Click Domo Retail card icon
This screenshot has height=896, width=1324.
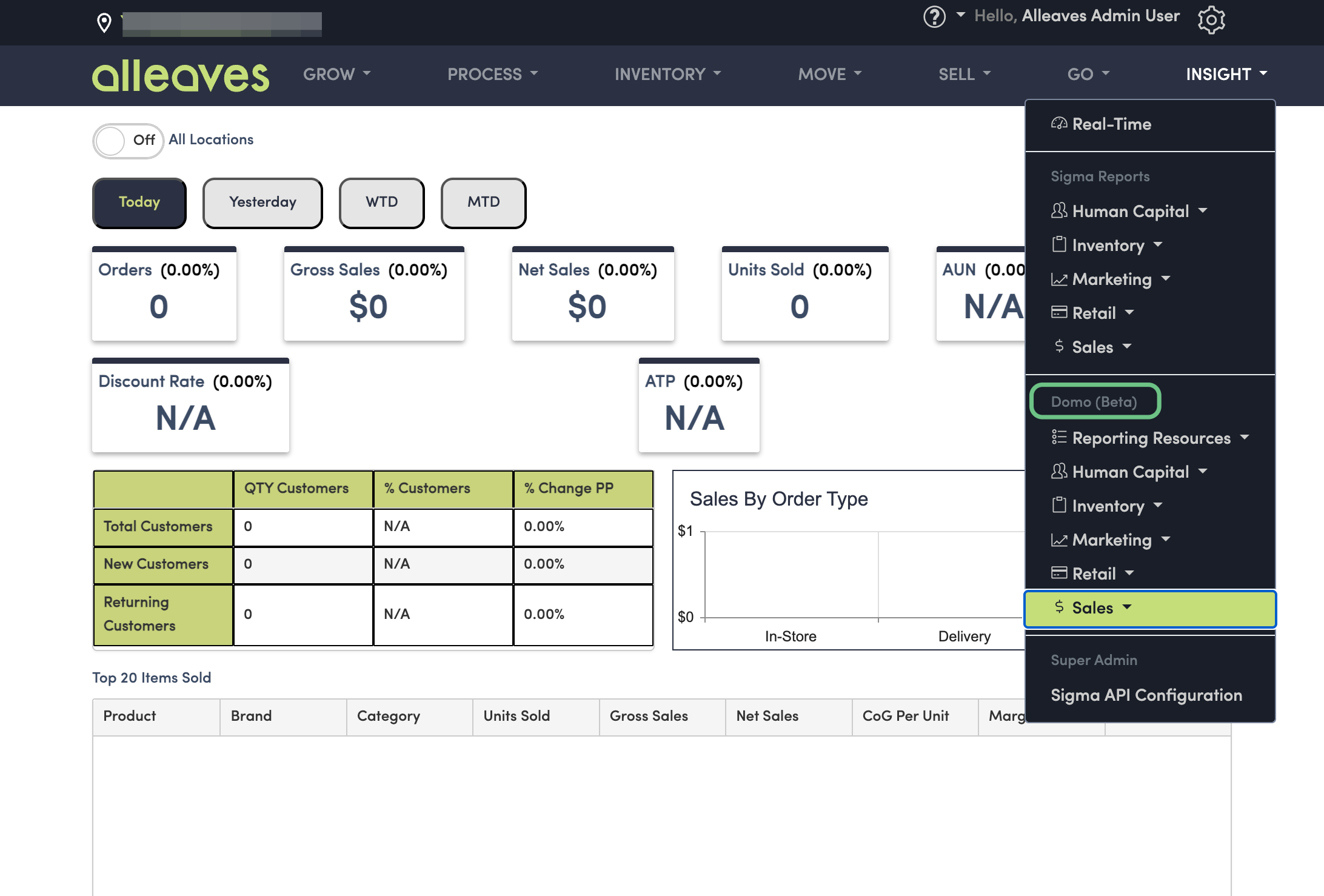pos(1059,573)
